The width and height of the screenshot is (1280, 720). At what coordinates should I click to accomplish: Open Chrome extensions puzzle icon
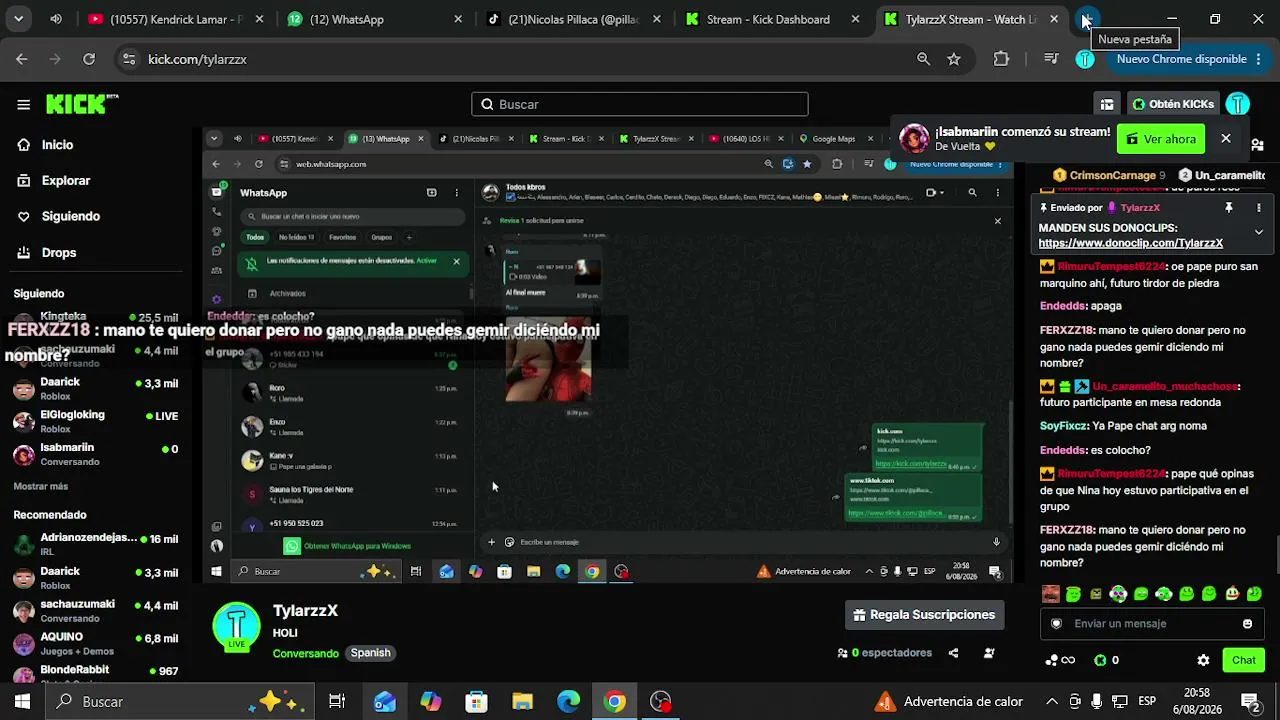point(1001,59)
